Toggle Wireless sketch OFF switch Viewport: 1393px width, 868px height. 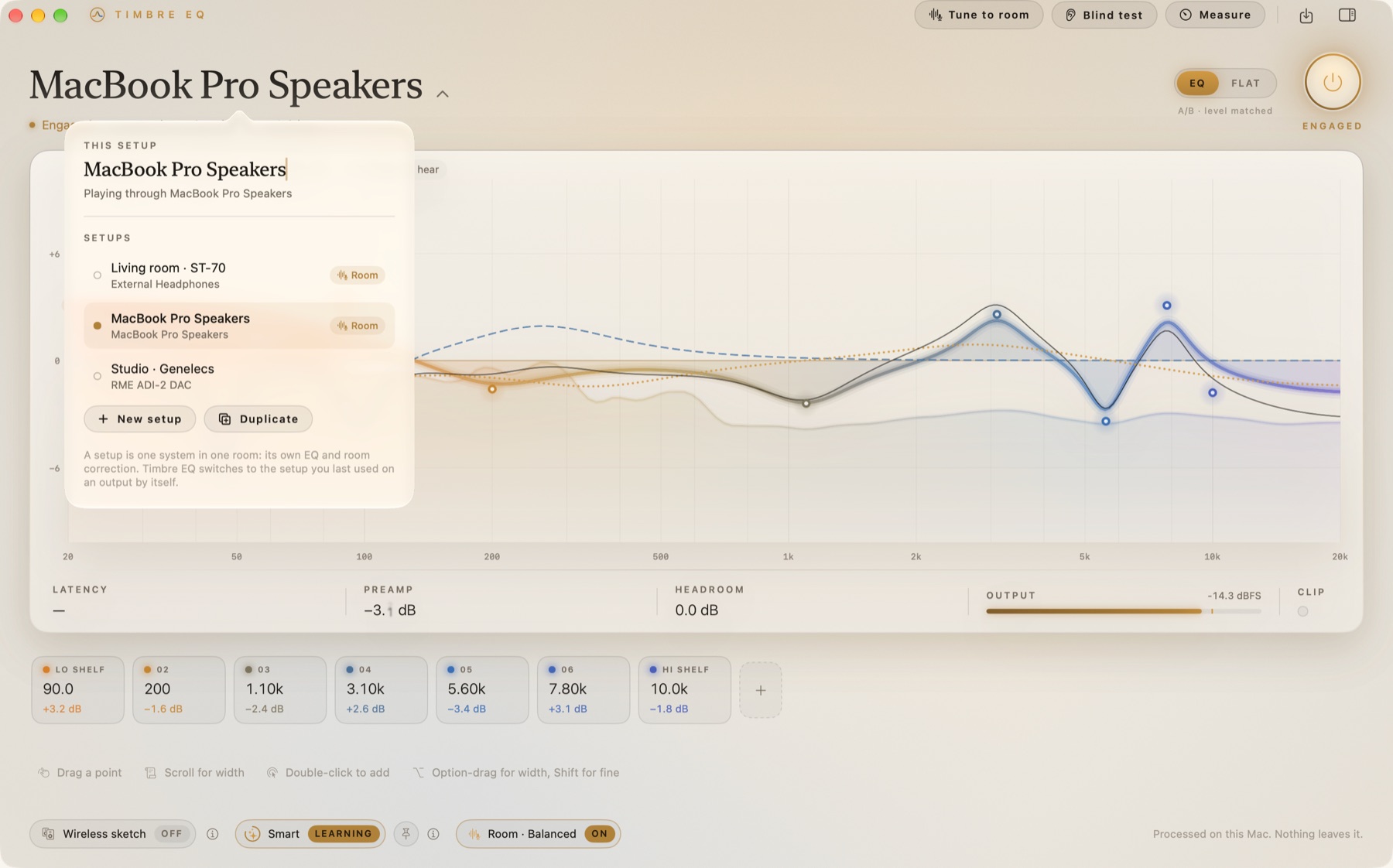coord(171,834)
